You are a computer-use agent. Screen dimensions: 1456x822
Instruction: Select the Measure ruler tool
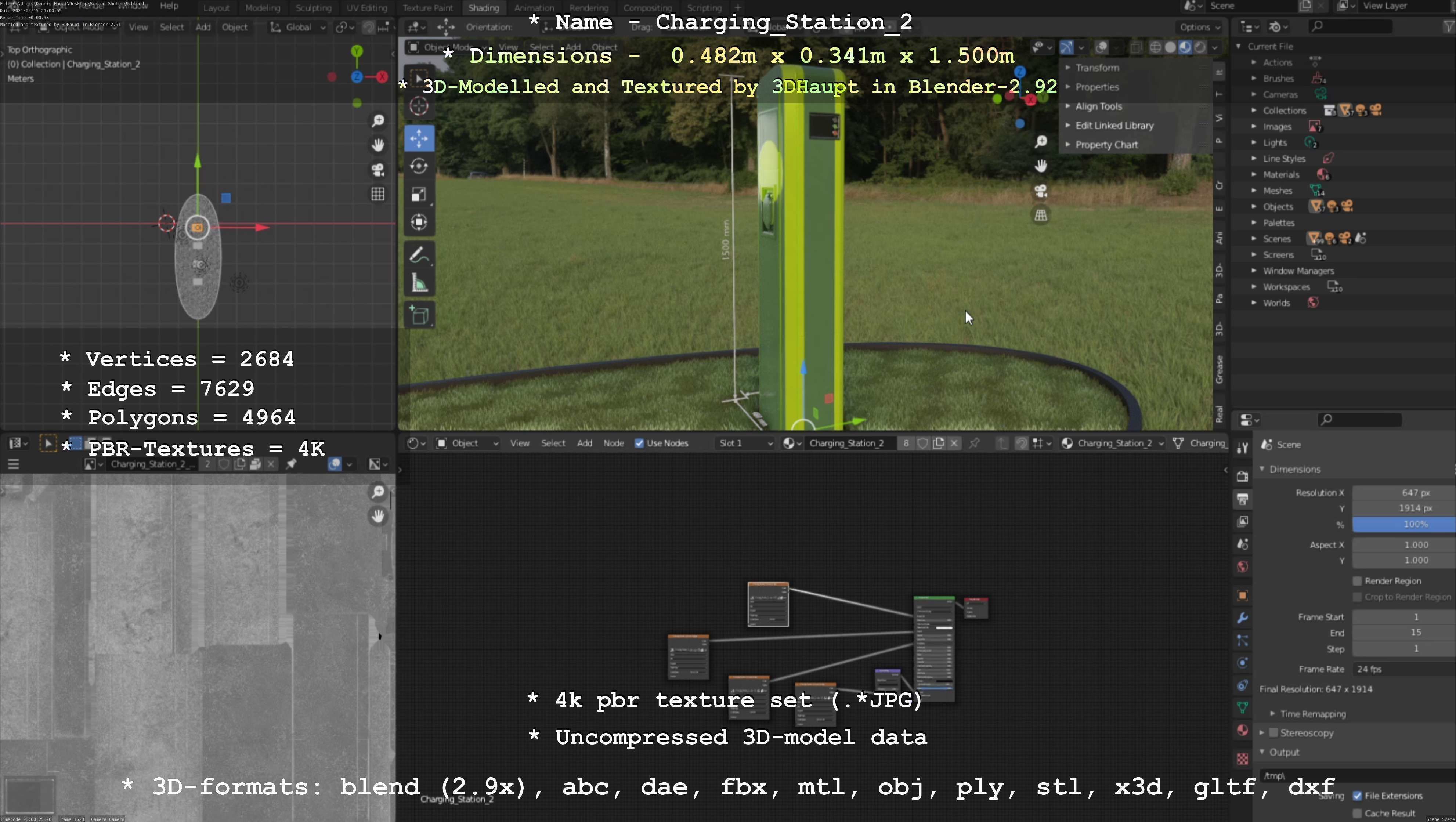pyautogui.click(x=419, y=283)
